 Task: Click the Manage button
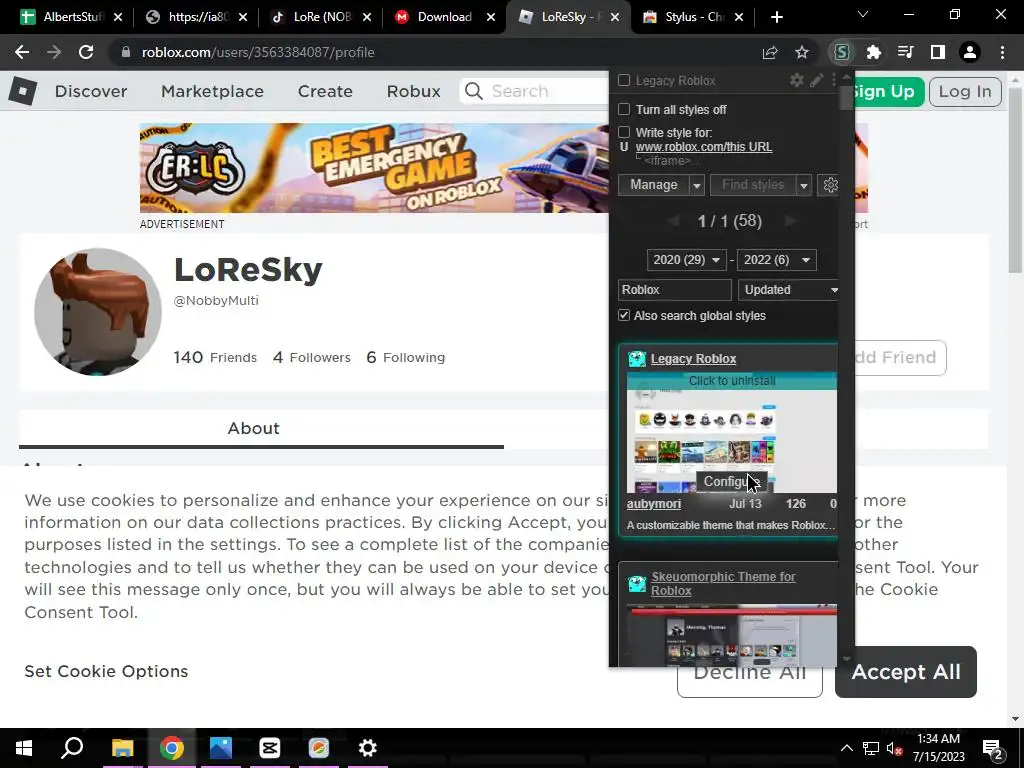654,185
